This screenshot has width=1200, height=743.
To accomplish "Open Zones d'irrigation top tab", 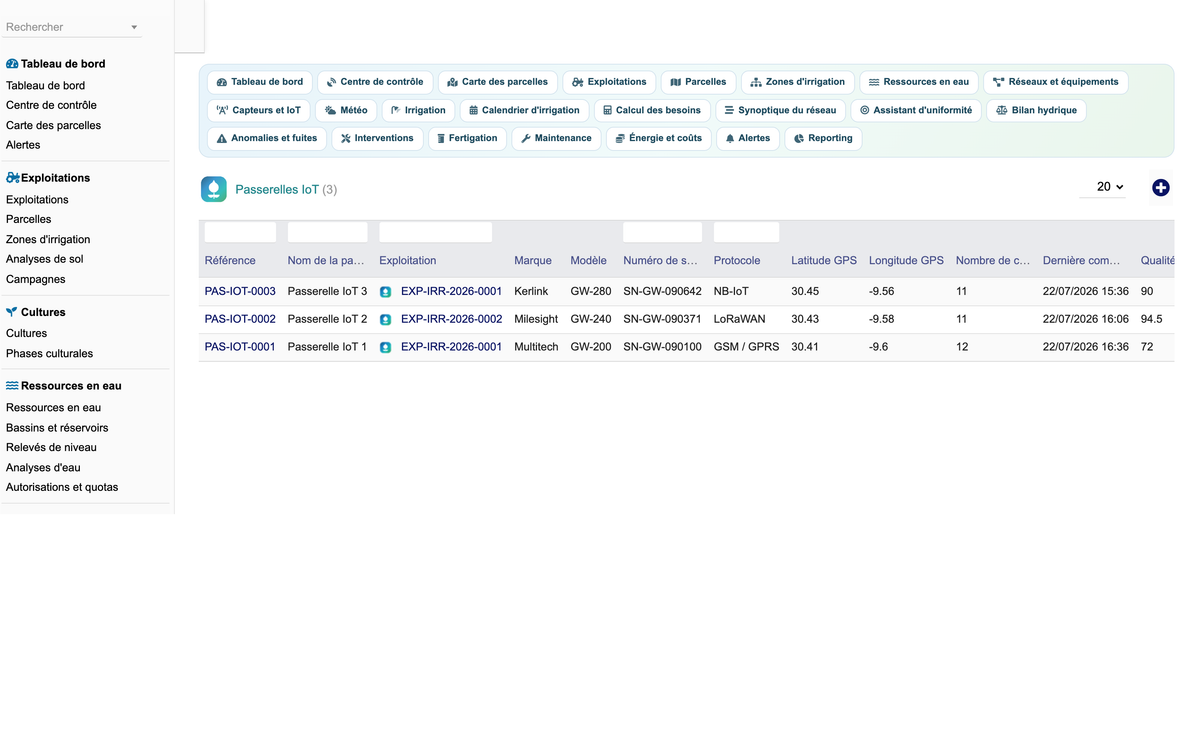I will tap(797, 82).
